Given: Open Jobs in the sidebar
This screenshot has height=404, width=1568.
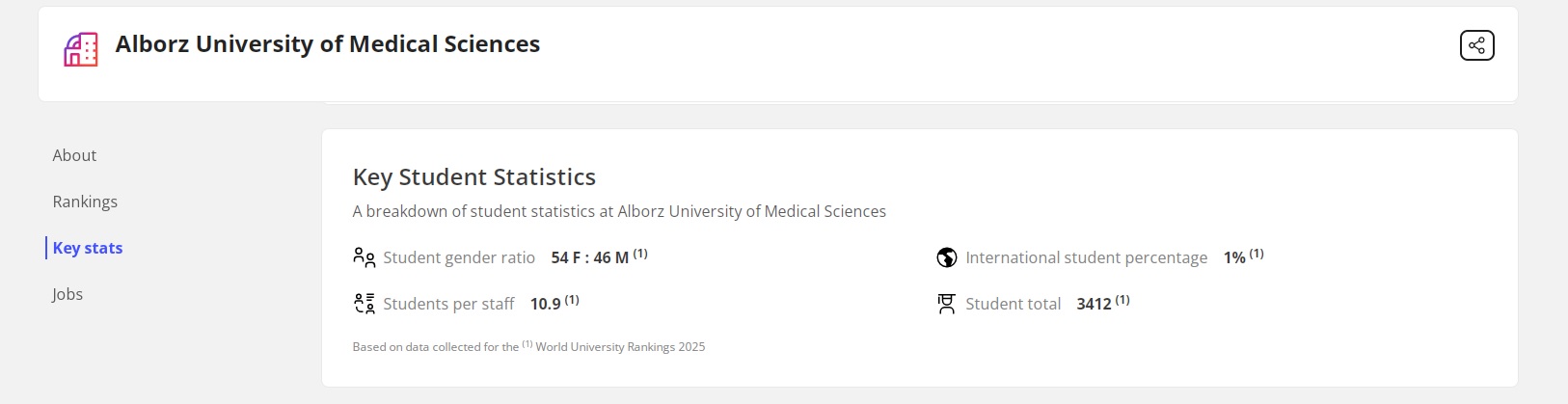Looking at the screenshot, I should click(x=68, y=294).
